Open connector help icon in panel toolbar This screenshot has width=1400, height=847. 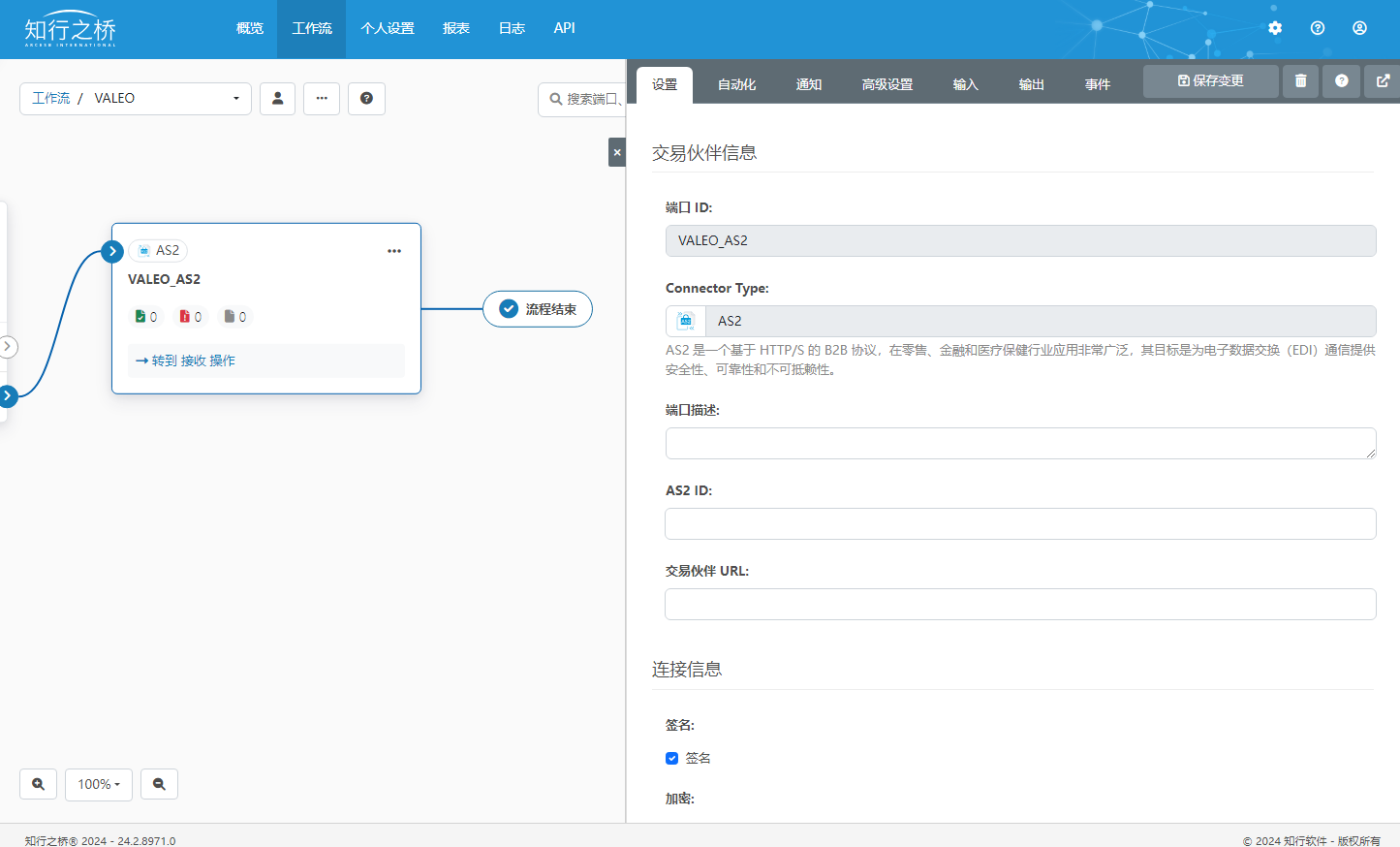(1342, 81)
